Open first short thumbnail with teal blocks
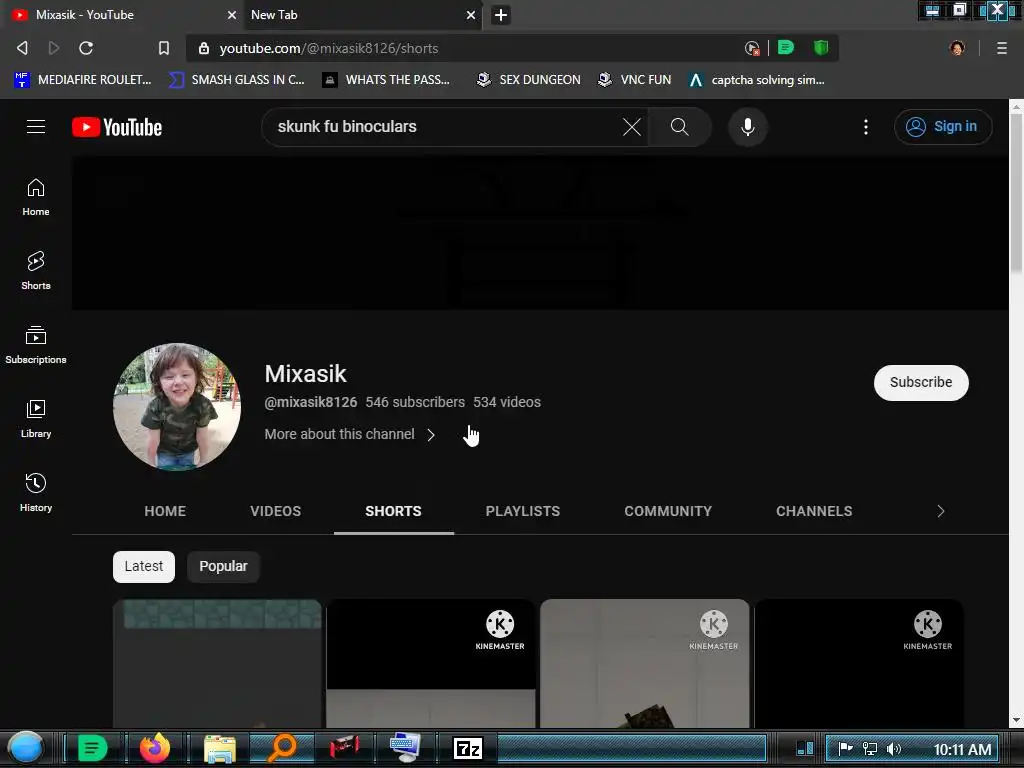This screenshot has height=768, width=1024. tap(217, 663)
